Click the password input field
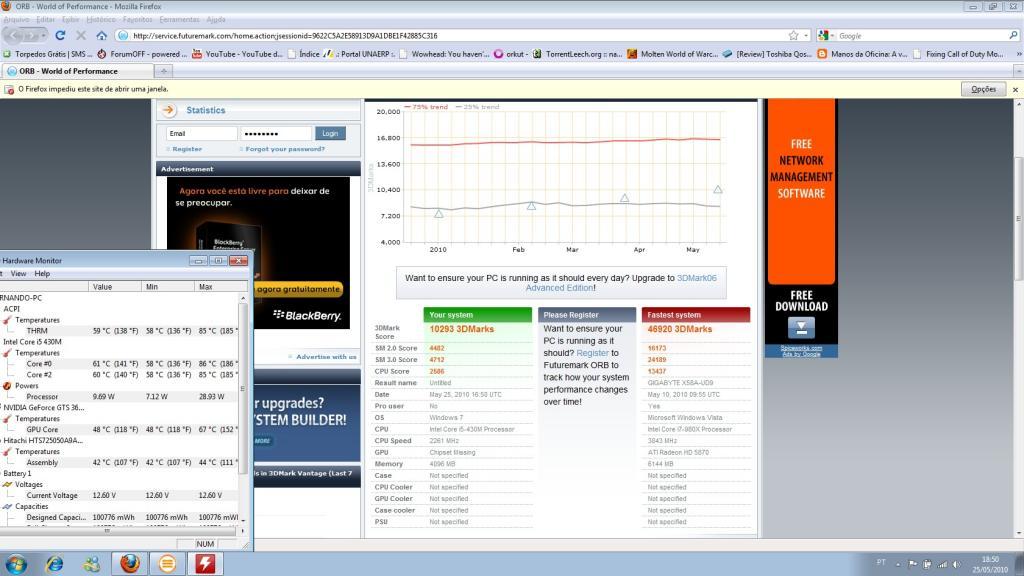Image resolution: width=1024 pixels, height=576 pixels. (276, 133)
